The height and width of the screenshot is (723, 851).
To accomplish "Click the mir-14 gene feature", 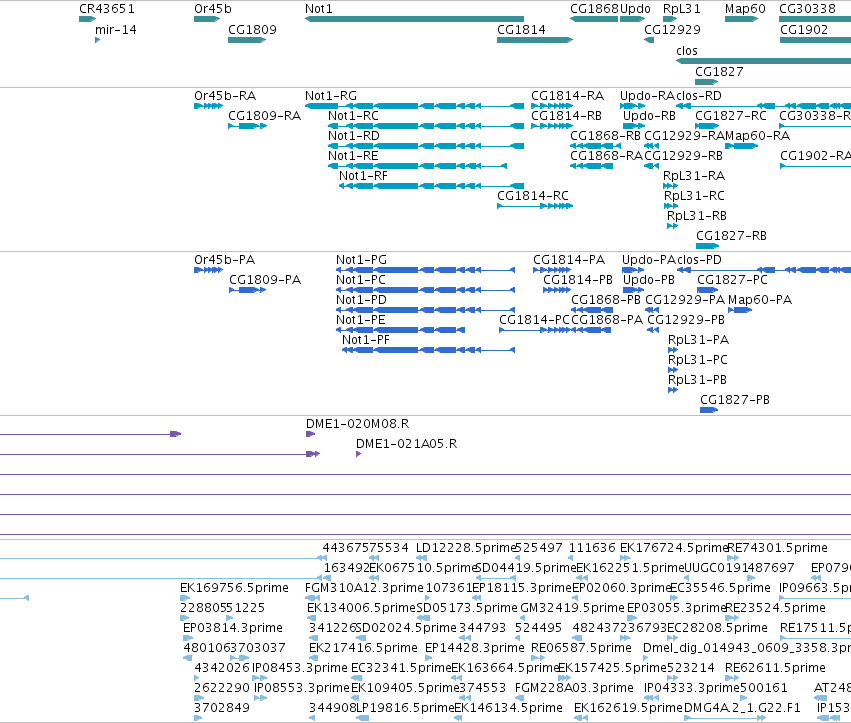I will click(97, 40).
